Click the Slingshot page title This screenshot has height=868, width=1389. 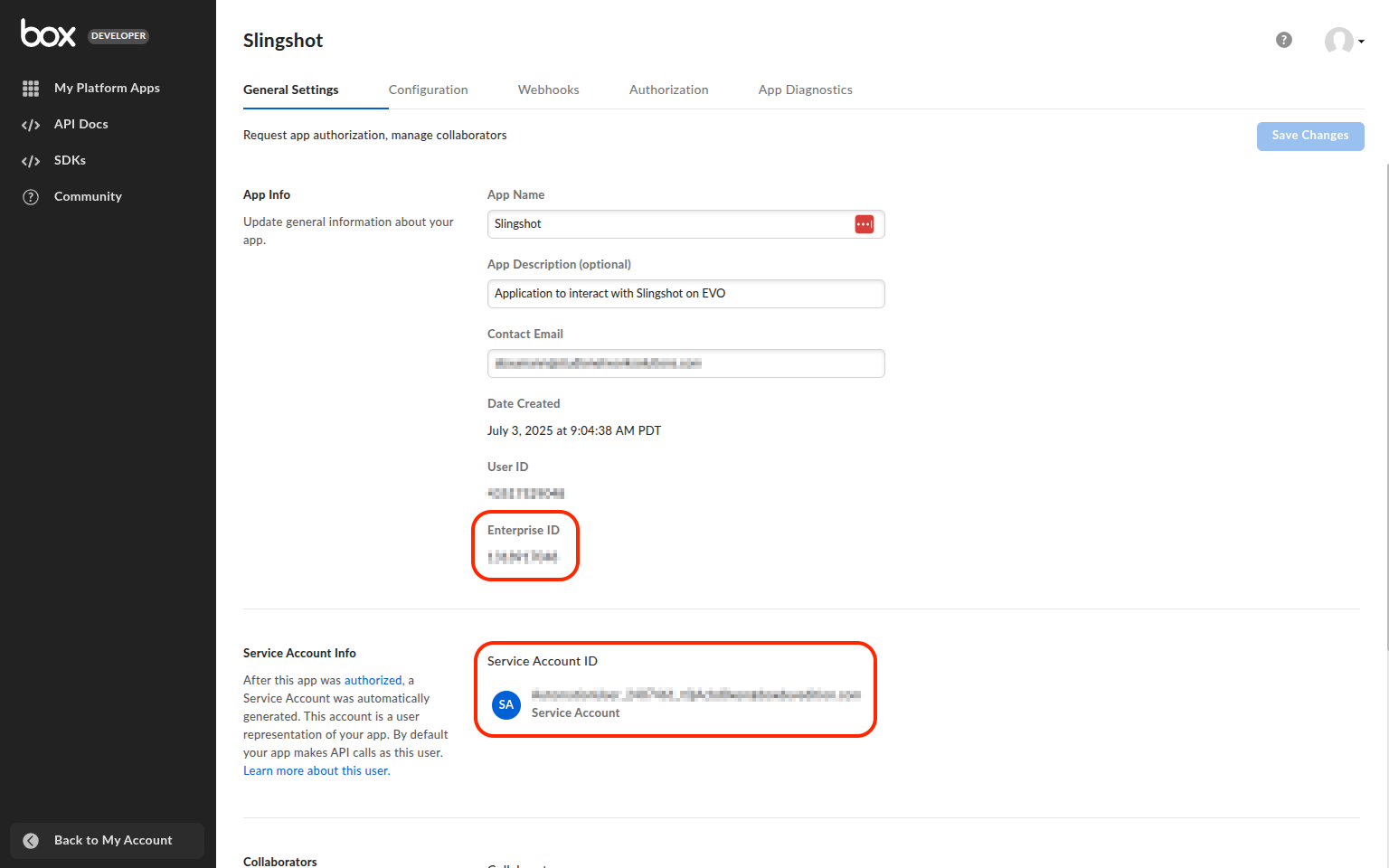coord(283,41)
